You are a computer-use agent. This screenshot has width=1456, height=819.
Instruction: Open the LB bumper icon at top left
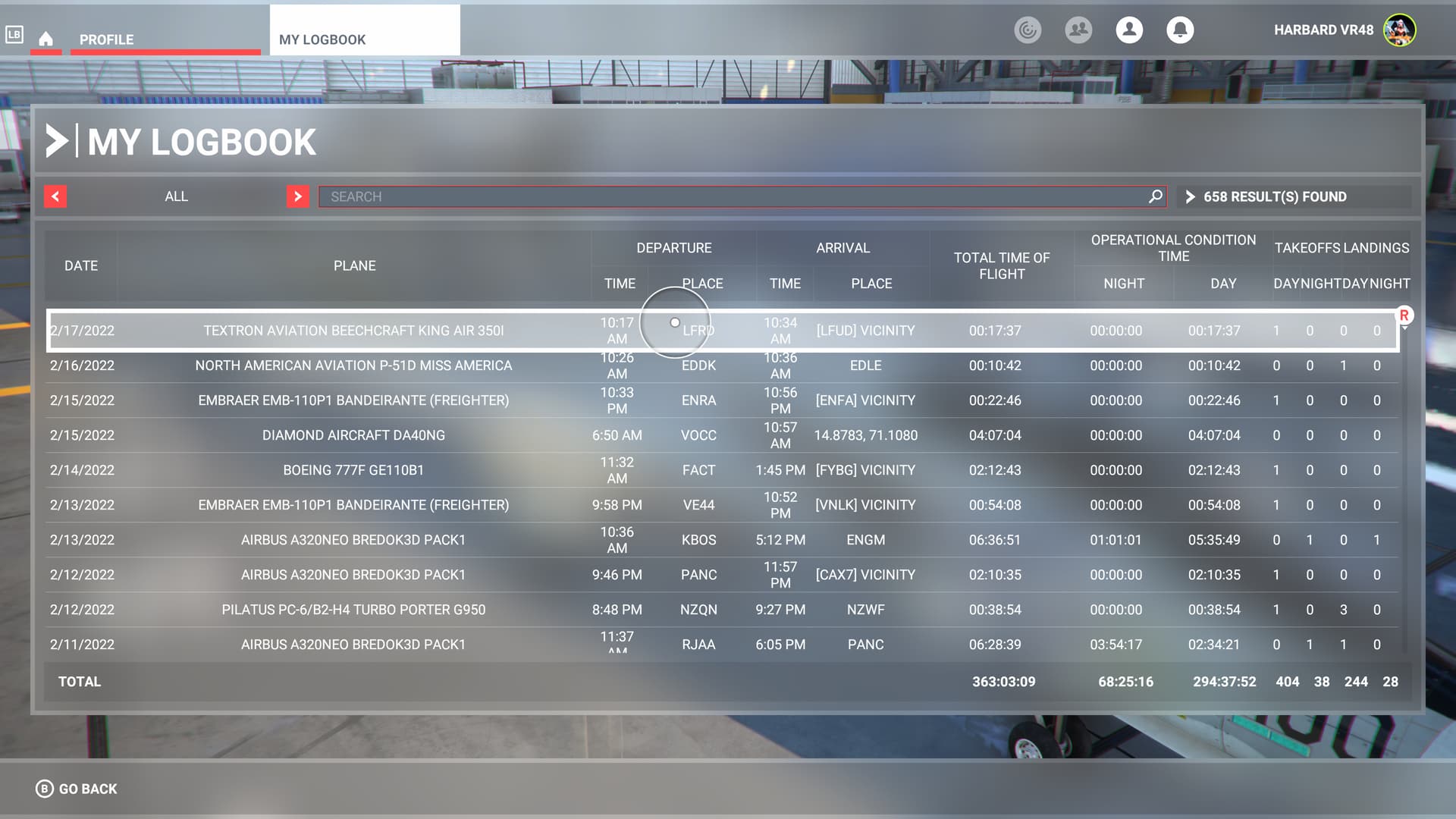[14, 34]
